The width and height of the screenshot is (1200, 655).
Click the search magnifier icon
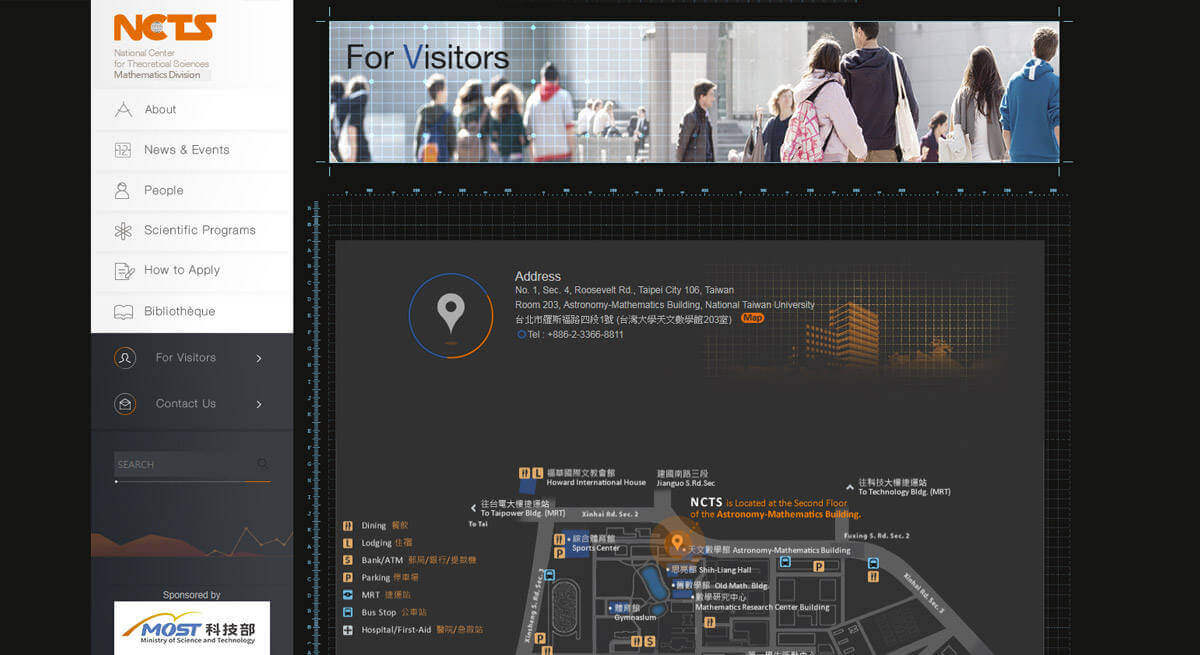click(x=263, y=464)
